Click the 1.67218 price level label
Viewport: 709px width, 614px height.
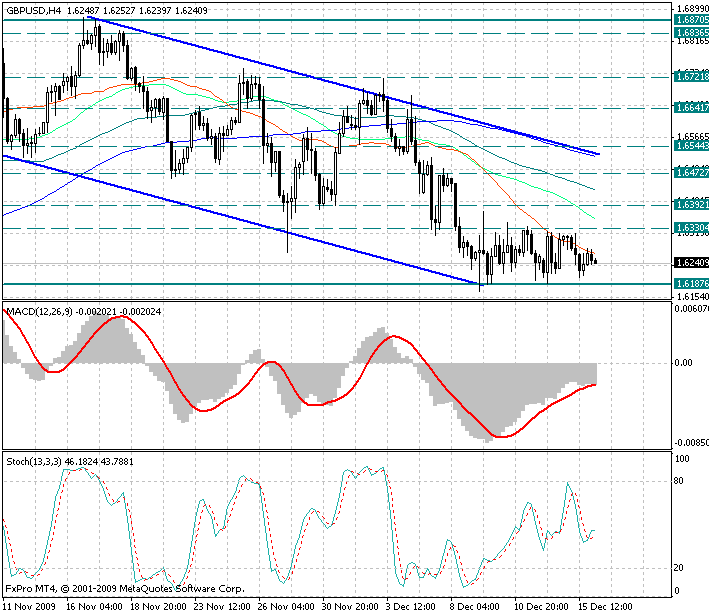(x=691, y=76)
